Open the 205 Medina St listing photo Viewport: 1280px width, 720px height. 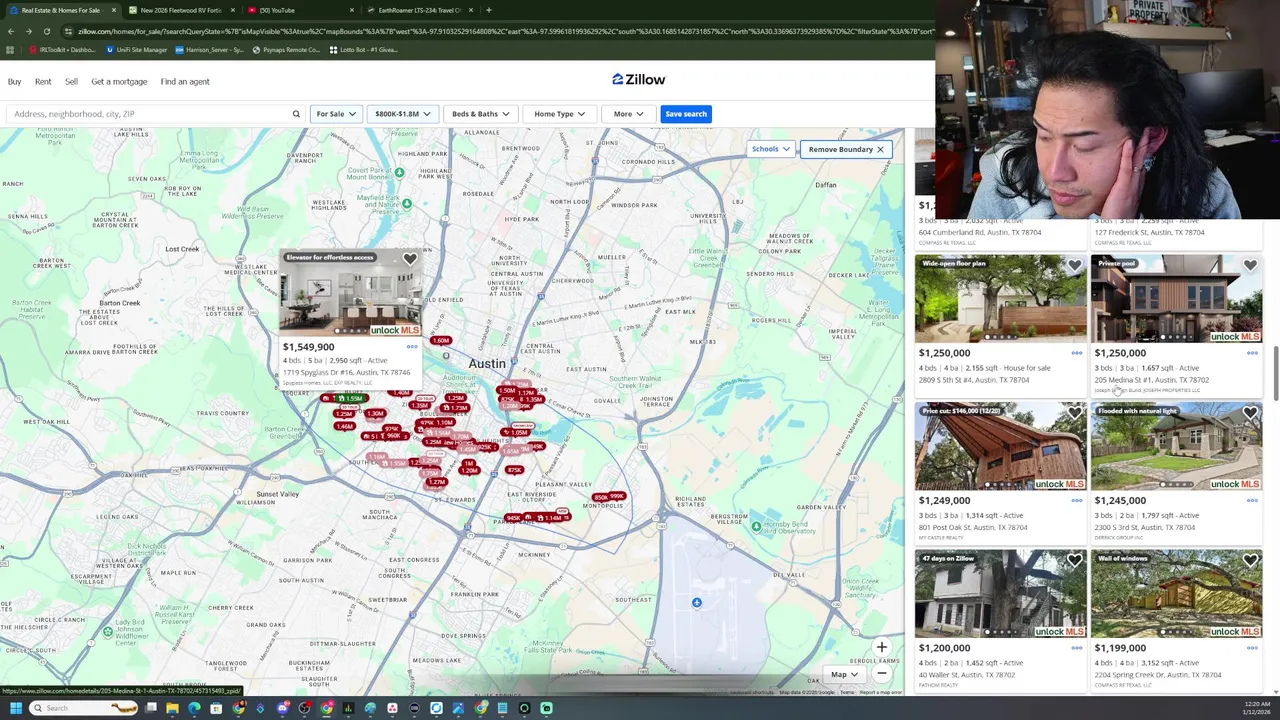tap(1176, 299)
